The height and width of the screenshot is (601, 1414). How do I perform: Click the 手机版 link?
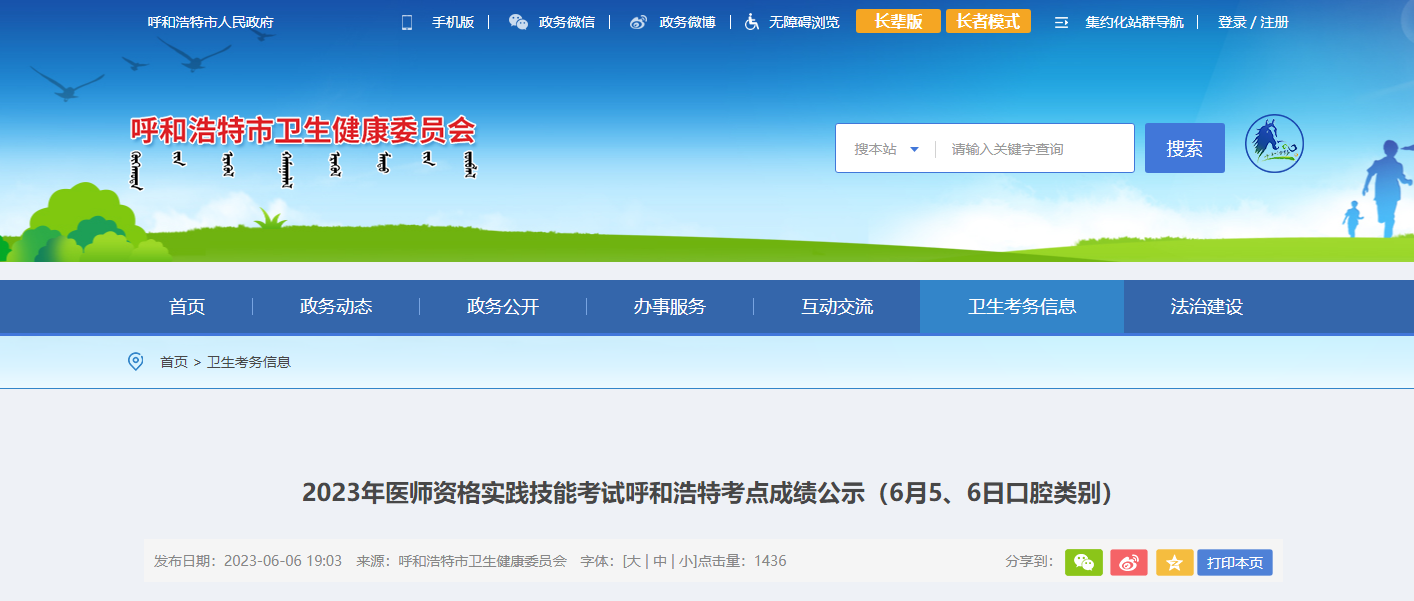[453, 22]
